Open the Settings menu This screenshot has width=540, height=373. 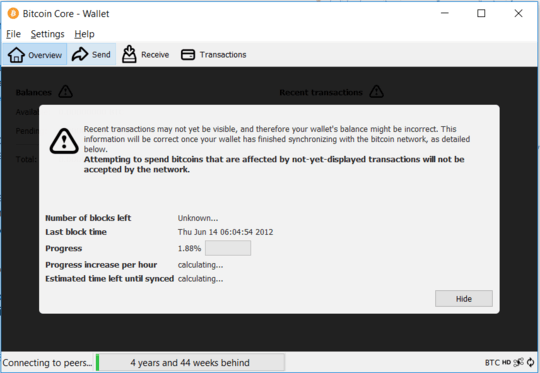click(48, 34)
